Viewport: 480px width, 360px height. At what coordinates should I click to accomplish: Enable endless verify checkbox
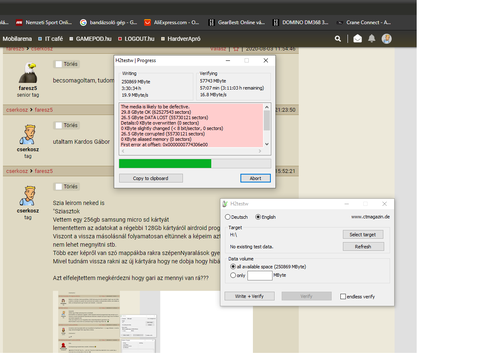(343, 296)
